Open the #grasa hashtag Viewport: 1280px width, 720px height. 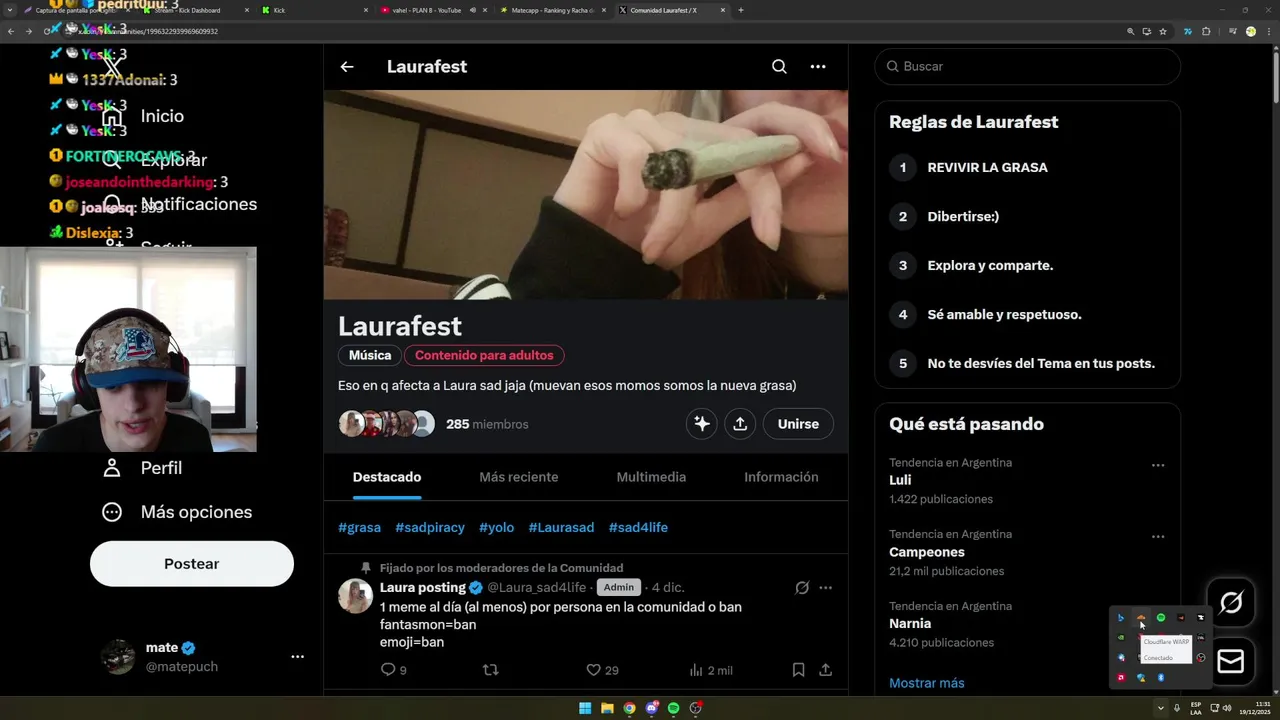tap(359, 527)
